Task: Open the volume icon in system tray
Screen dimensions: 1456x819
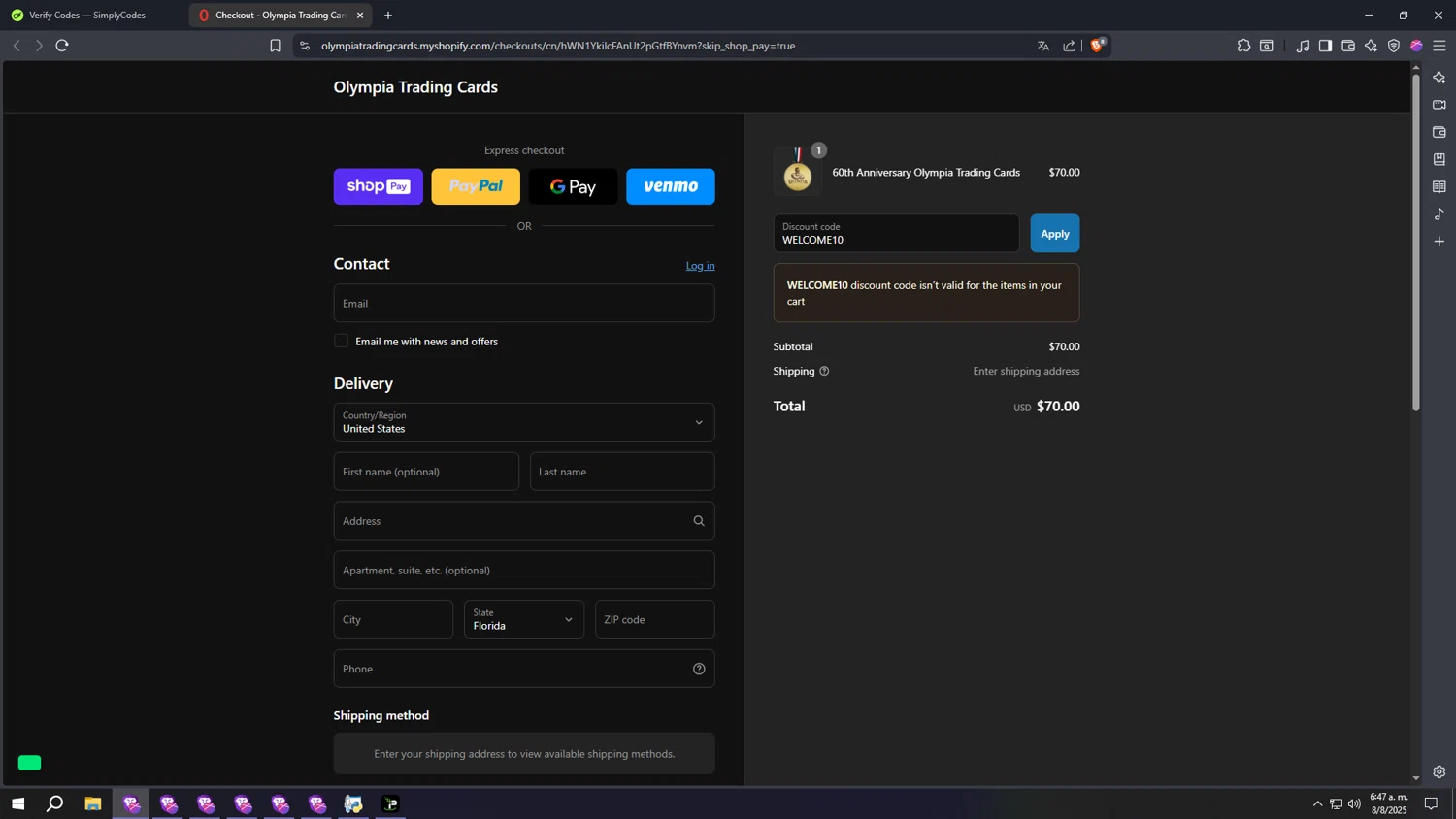Action: [x=1354, y=803]
